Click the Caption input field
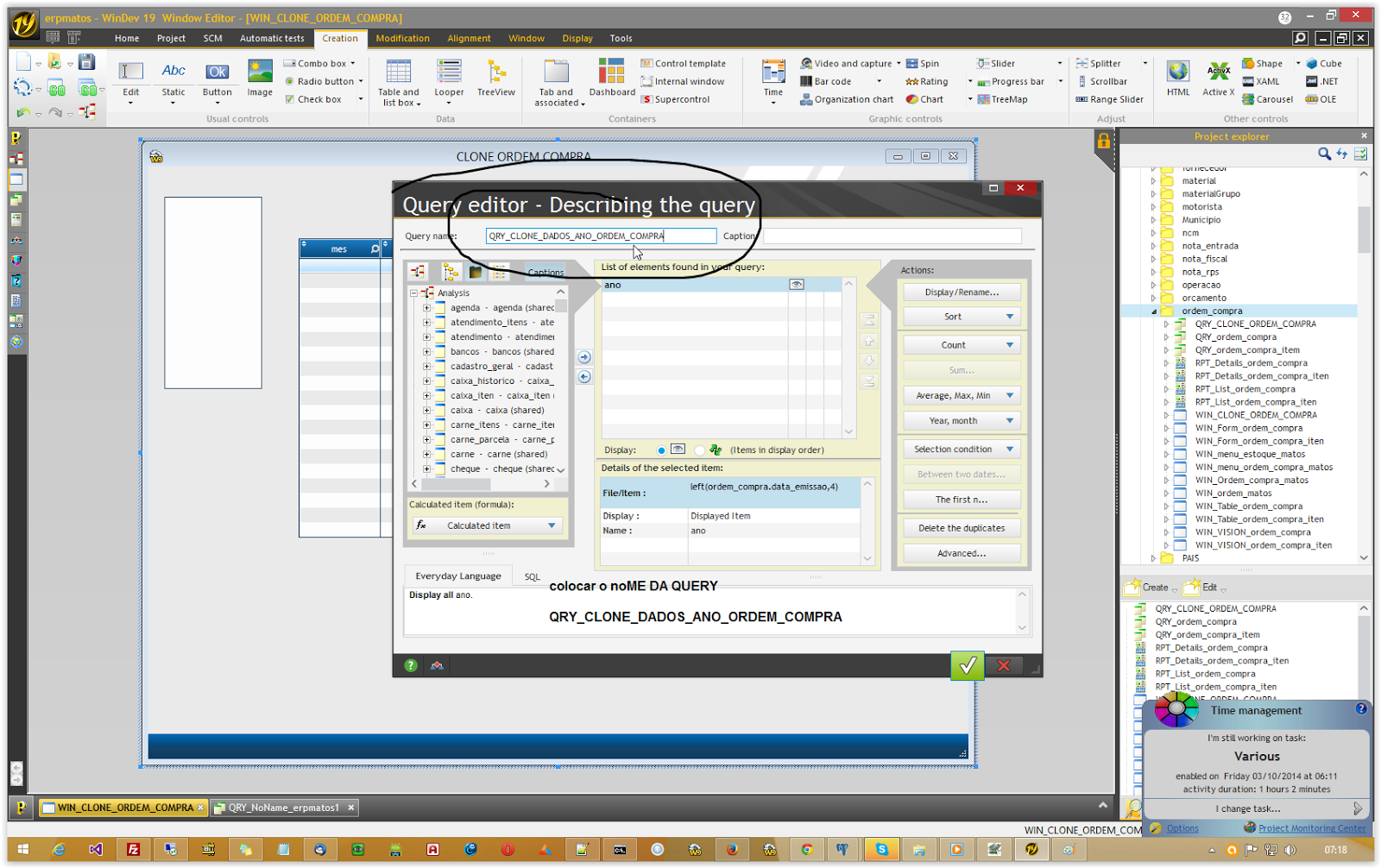1381x868 pixels. pyautogui.click(x=892, y=236)
